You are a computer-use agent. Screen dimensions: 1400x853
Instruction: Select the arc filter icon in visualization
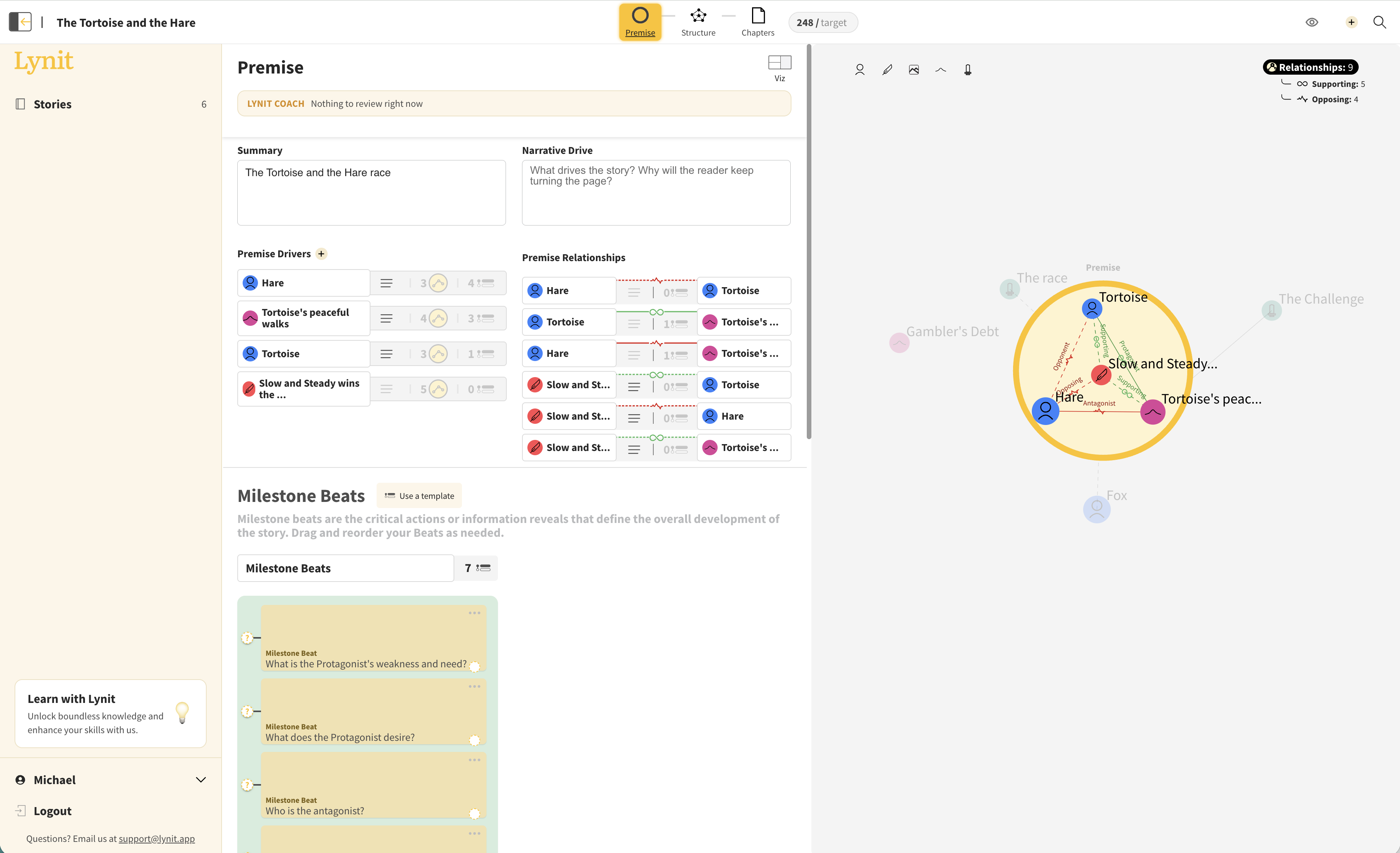(941, 70)
